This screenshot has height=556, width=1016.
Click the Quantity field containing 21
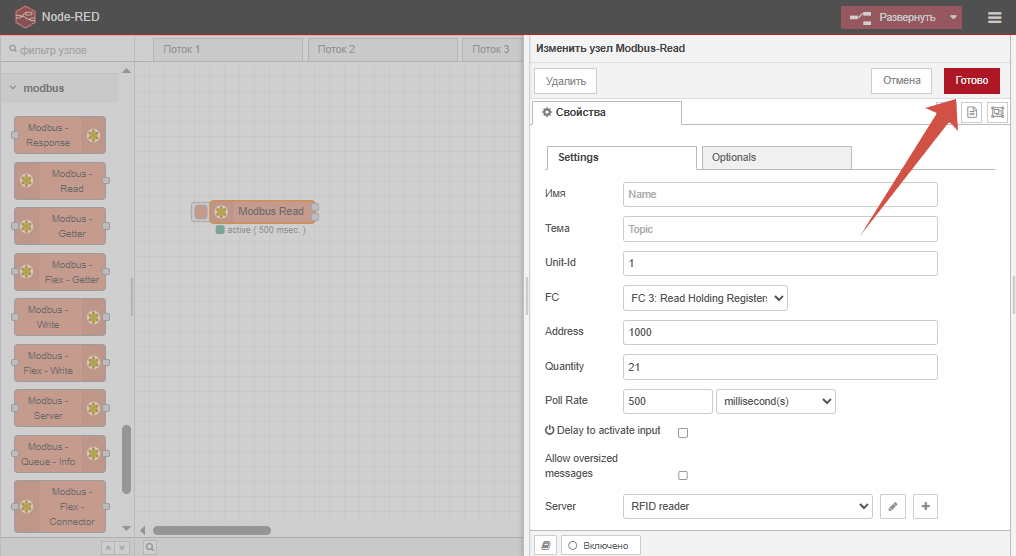[780, 367]
